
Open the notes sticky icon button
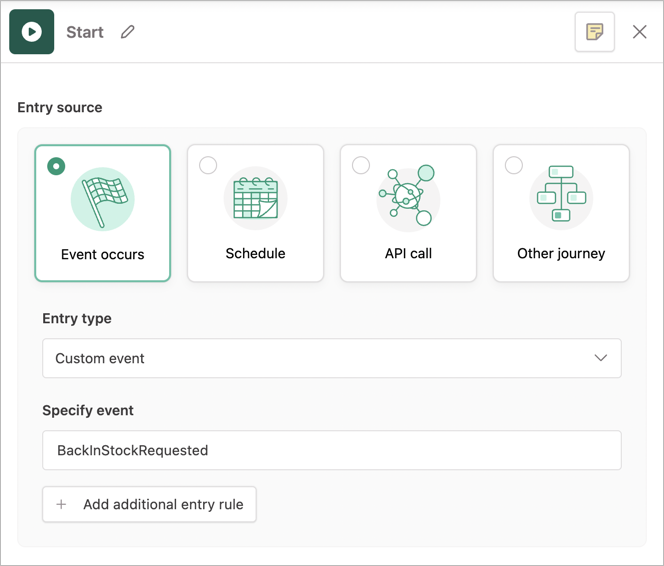tap(594, 32)
